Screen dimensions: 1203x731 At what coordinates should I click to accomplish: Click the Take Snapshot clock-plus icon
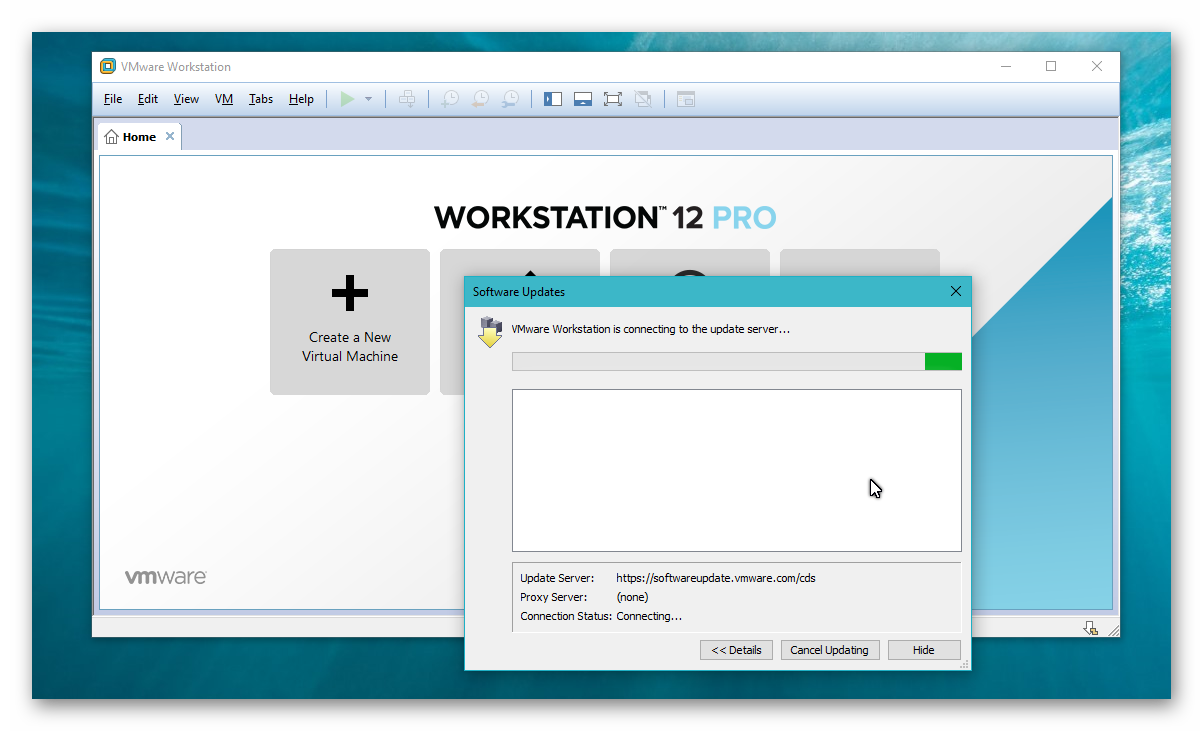point(450,99)
